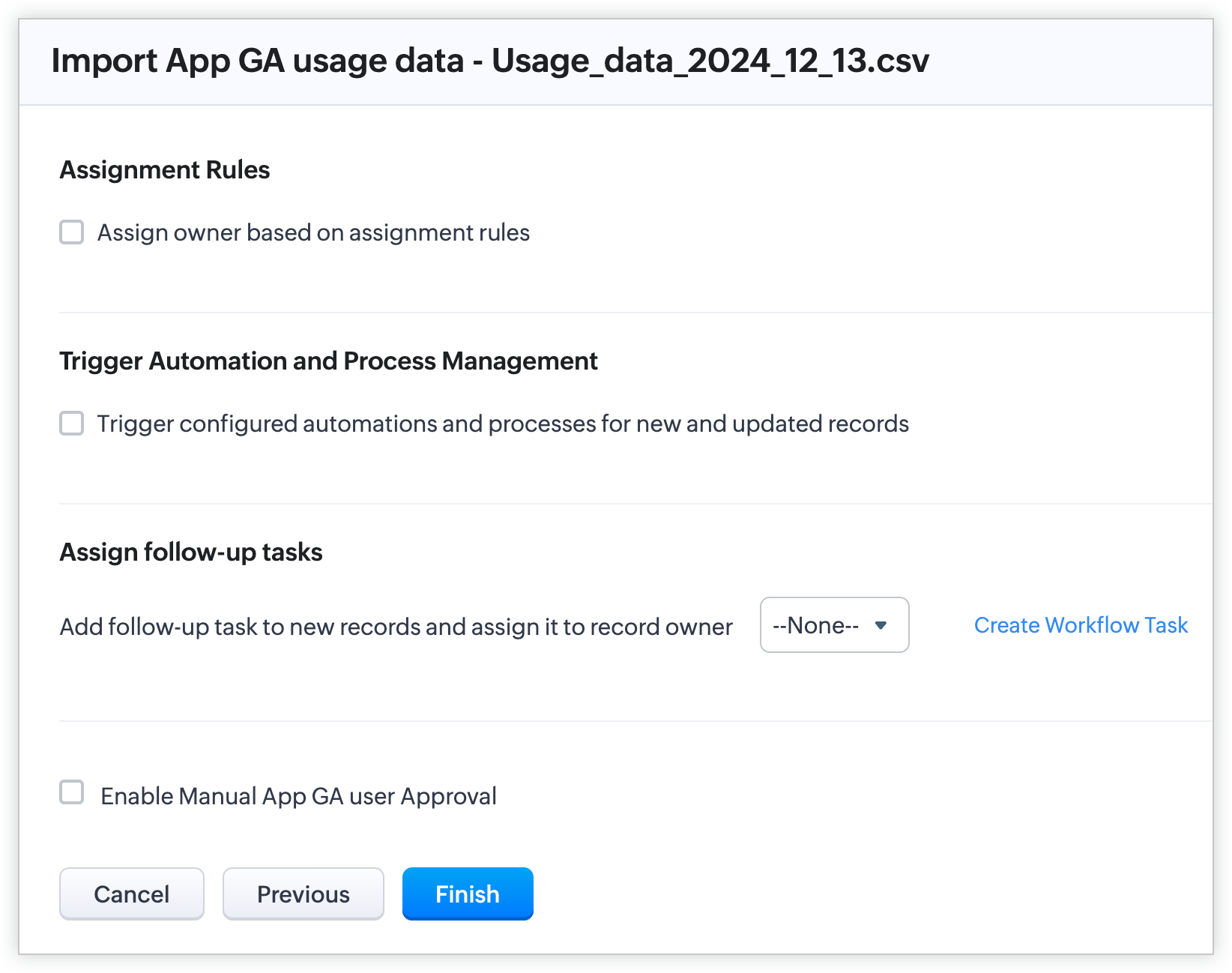Click the 'Add follow-up task to new records' text

pyautogui.click(x=395, y=627)
